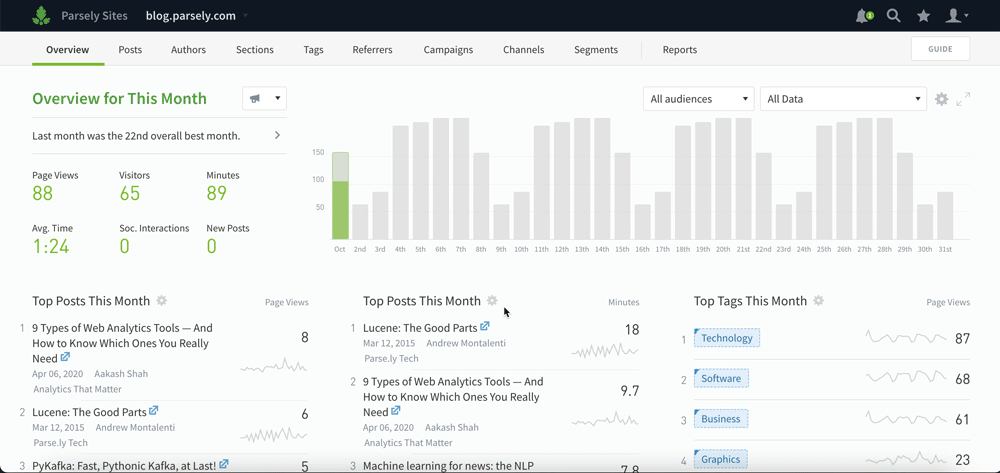
Task: Switch to the Referrers tab
Action: pyautogui.click(x=372, y=50)
